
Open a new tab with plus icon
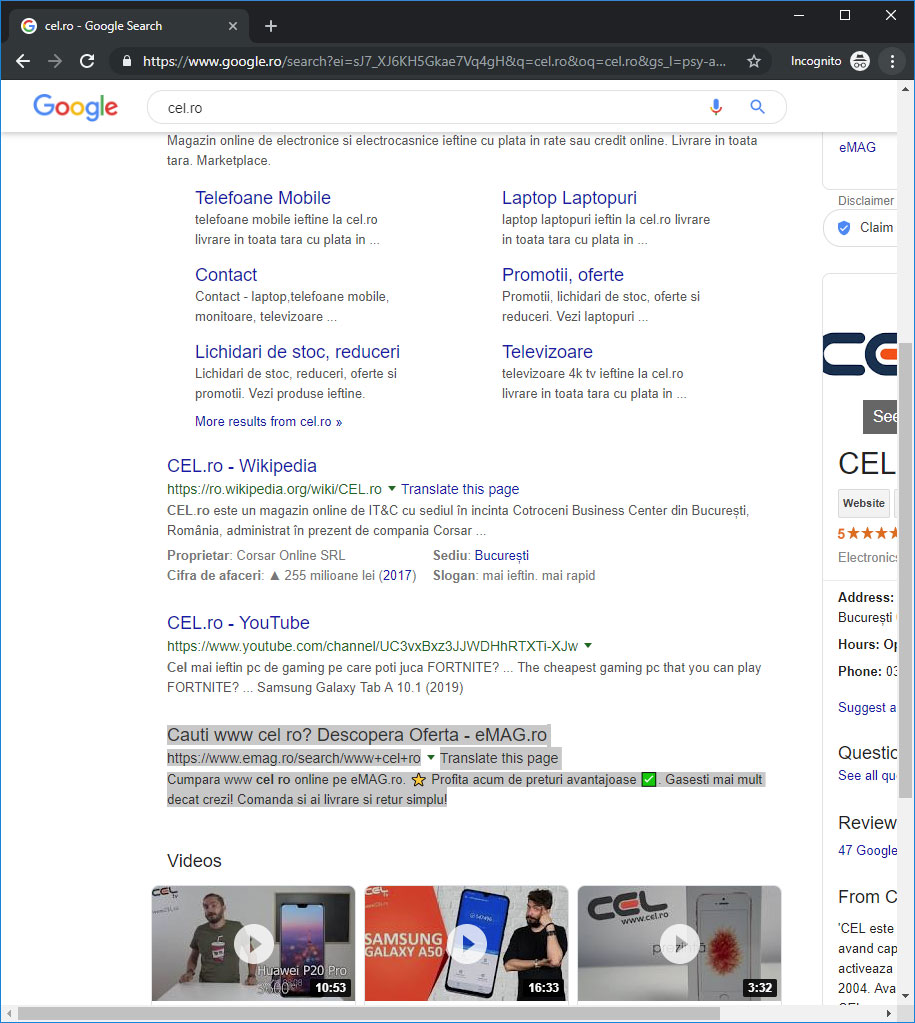[271, 26]
